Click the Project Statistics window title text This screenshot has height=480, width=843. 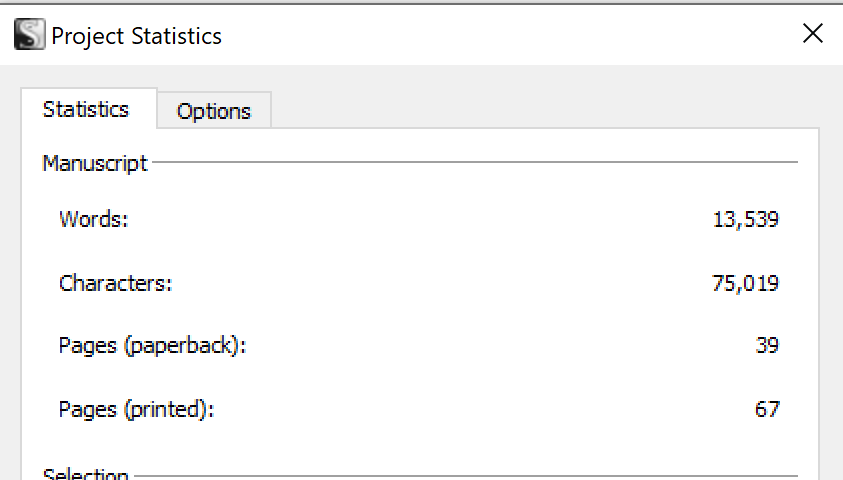(x=136, y=36)
